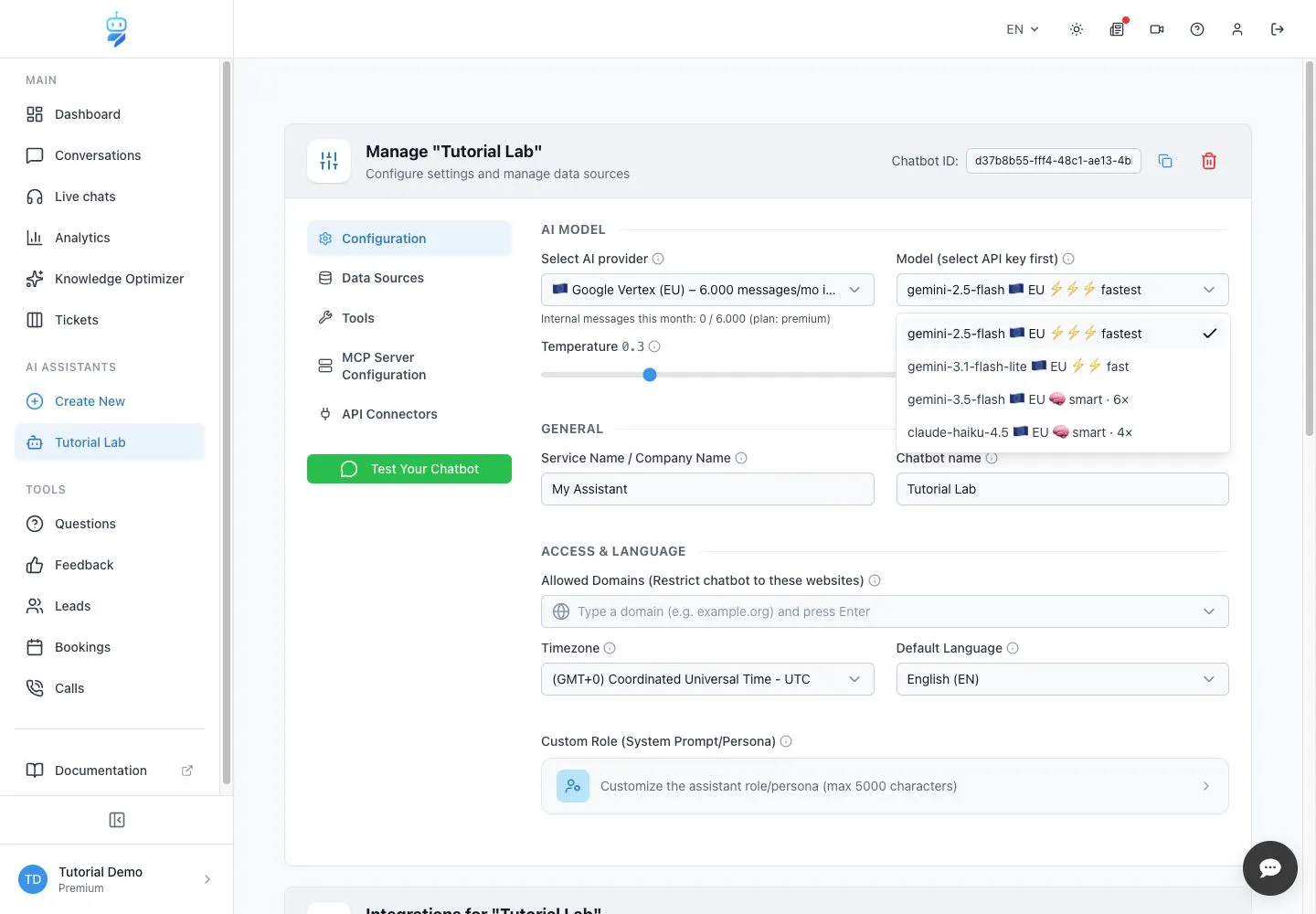The image size is (1316, 914).
Task: Click the external link icon next to Documentation
Action: (187, 771)
